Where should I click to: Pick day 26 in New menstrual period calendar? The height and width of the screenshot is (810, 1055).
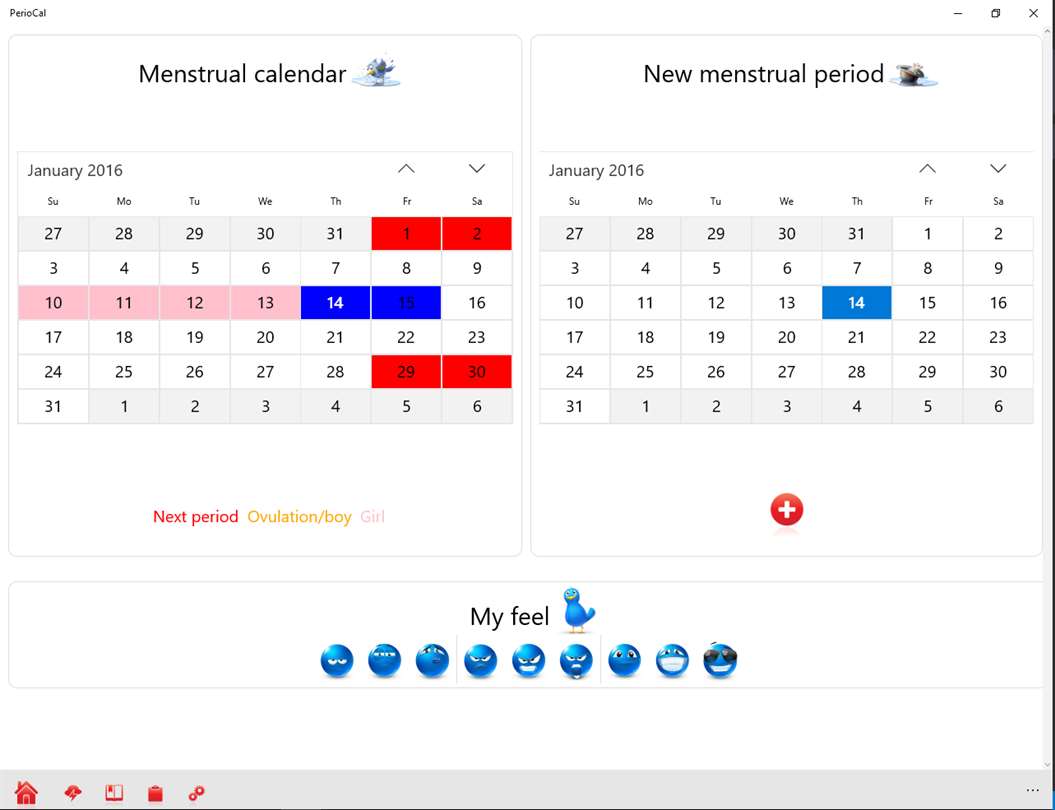[x=716, y=371]
